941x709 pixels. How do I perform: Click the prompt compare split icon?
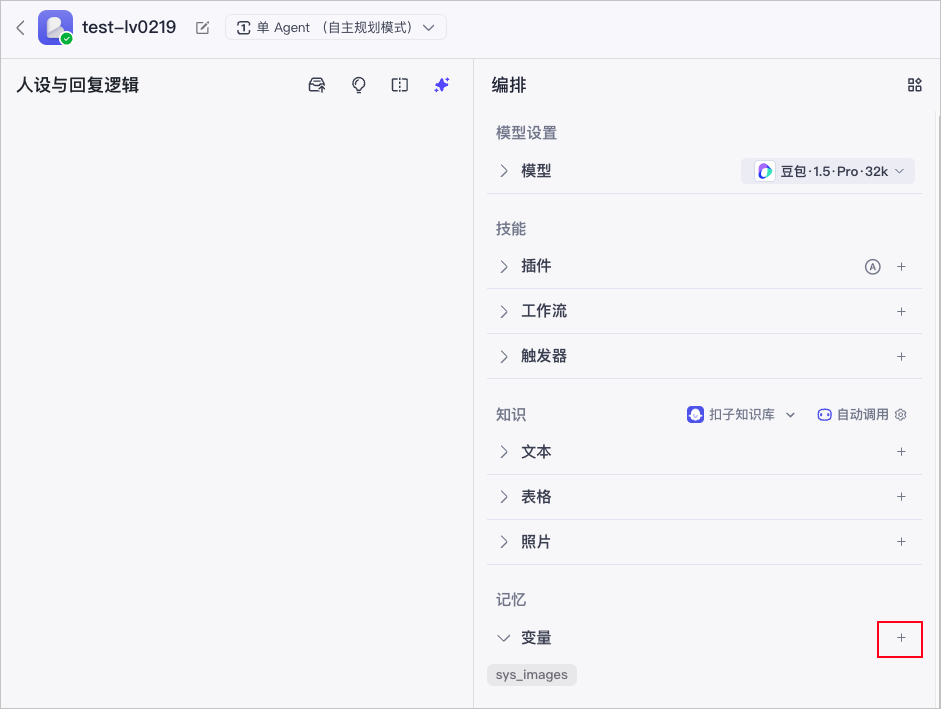pyautogui.click(x=400, y=85)
